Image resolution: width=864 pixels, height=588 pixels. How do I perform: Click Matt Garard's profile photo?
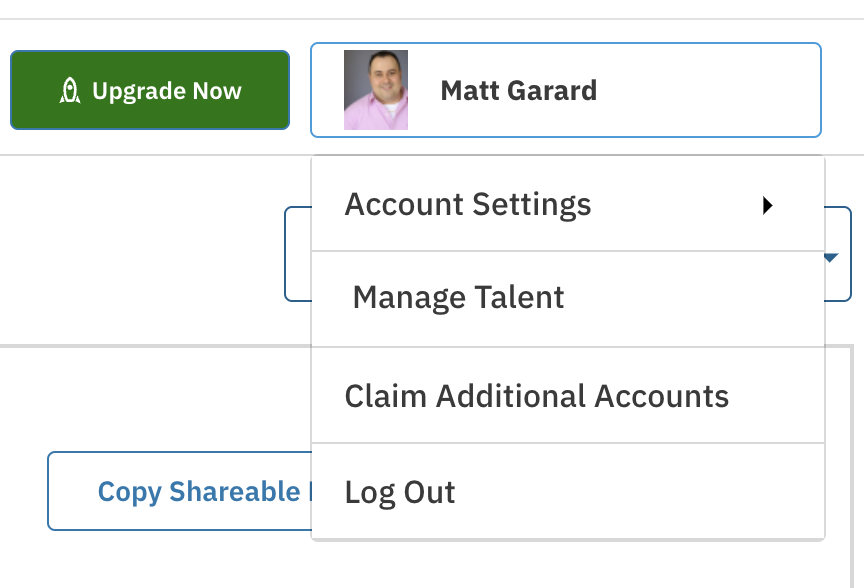[376, 90]
